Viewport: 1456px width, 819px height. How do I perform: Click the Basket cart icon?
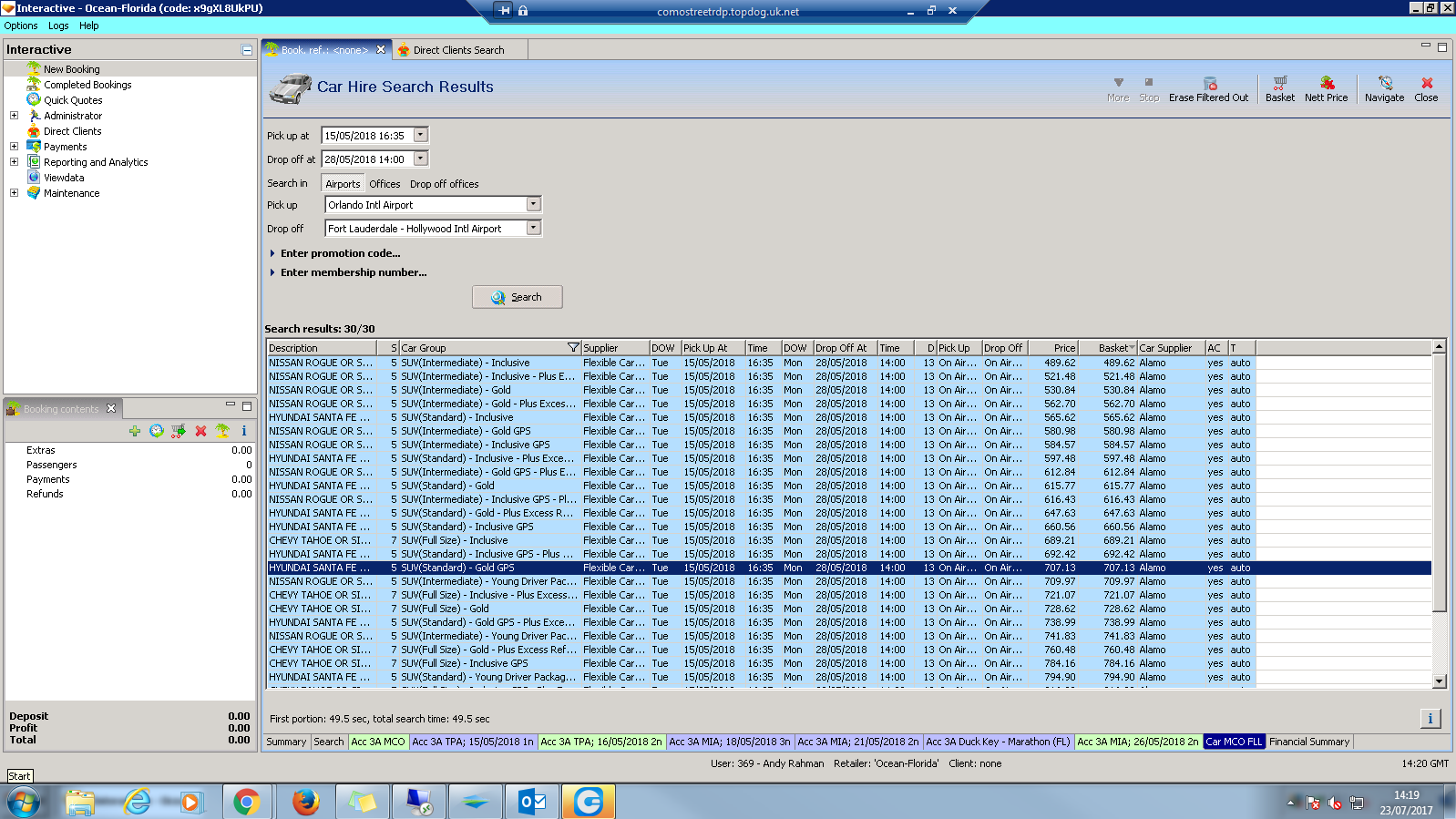tap(1279, 84)
